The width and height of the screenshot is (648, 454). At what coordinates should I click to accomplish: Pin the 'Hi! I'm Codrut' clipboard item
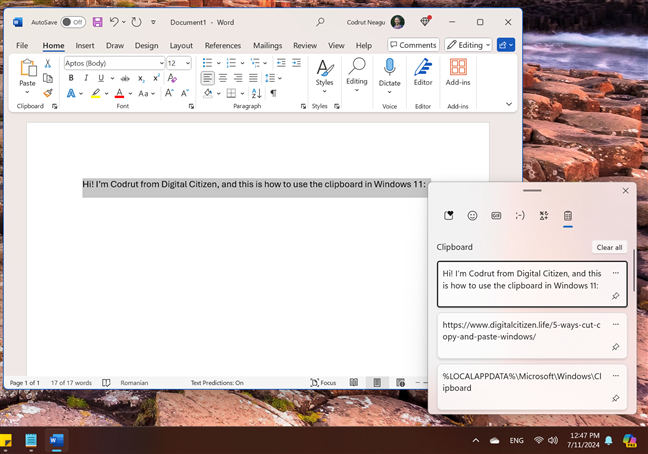[615, 296]
